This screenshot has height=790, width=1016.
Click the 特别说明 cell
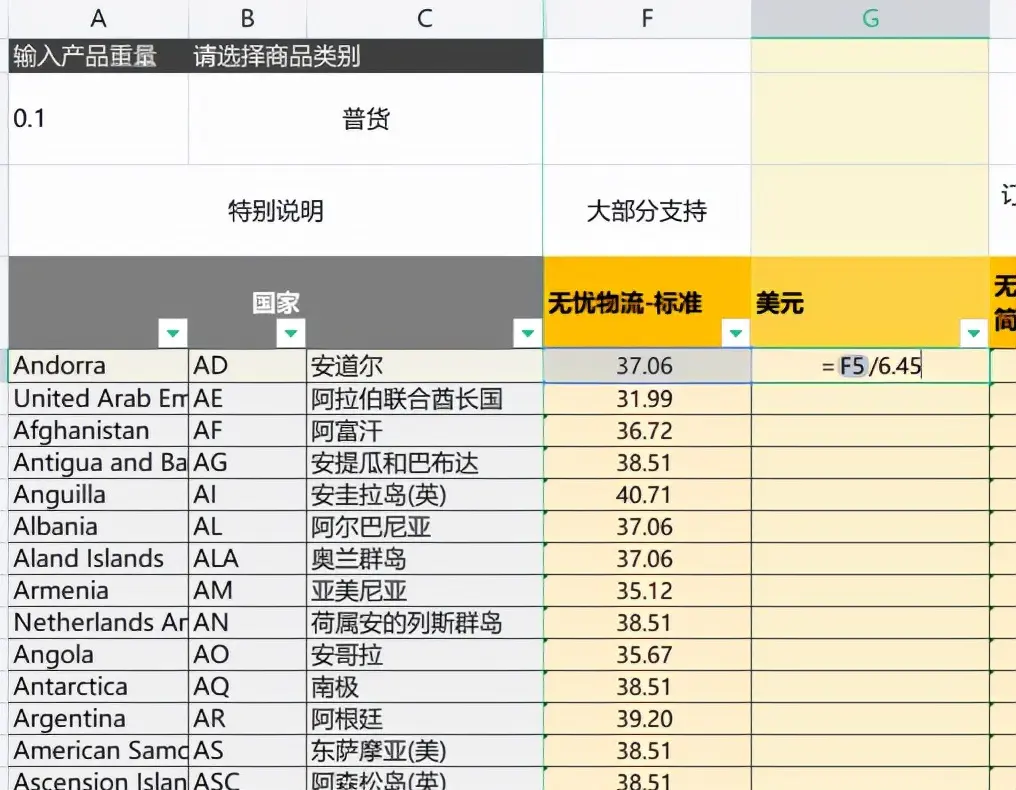(276, 211)
